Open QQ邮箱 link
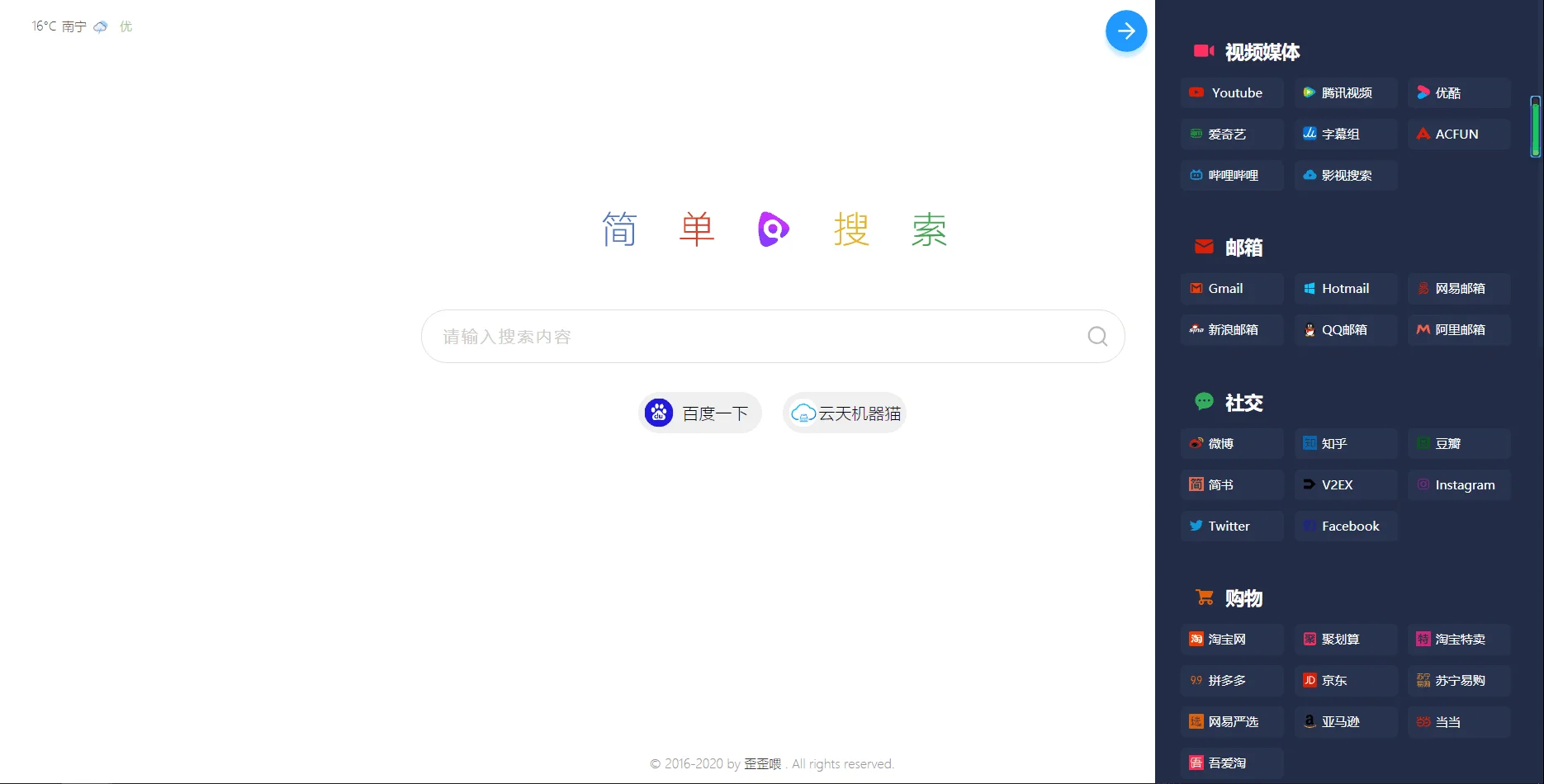 [x=1346, y=330]
